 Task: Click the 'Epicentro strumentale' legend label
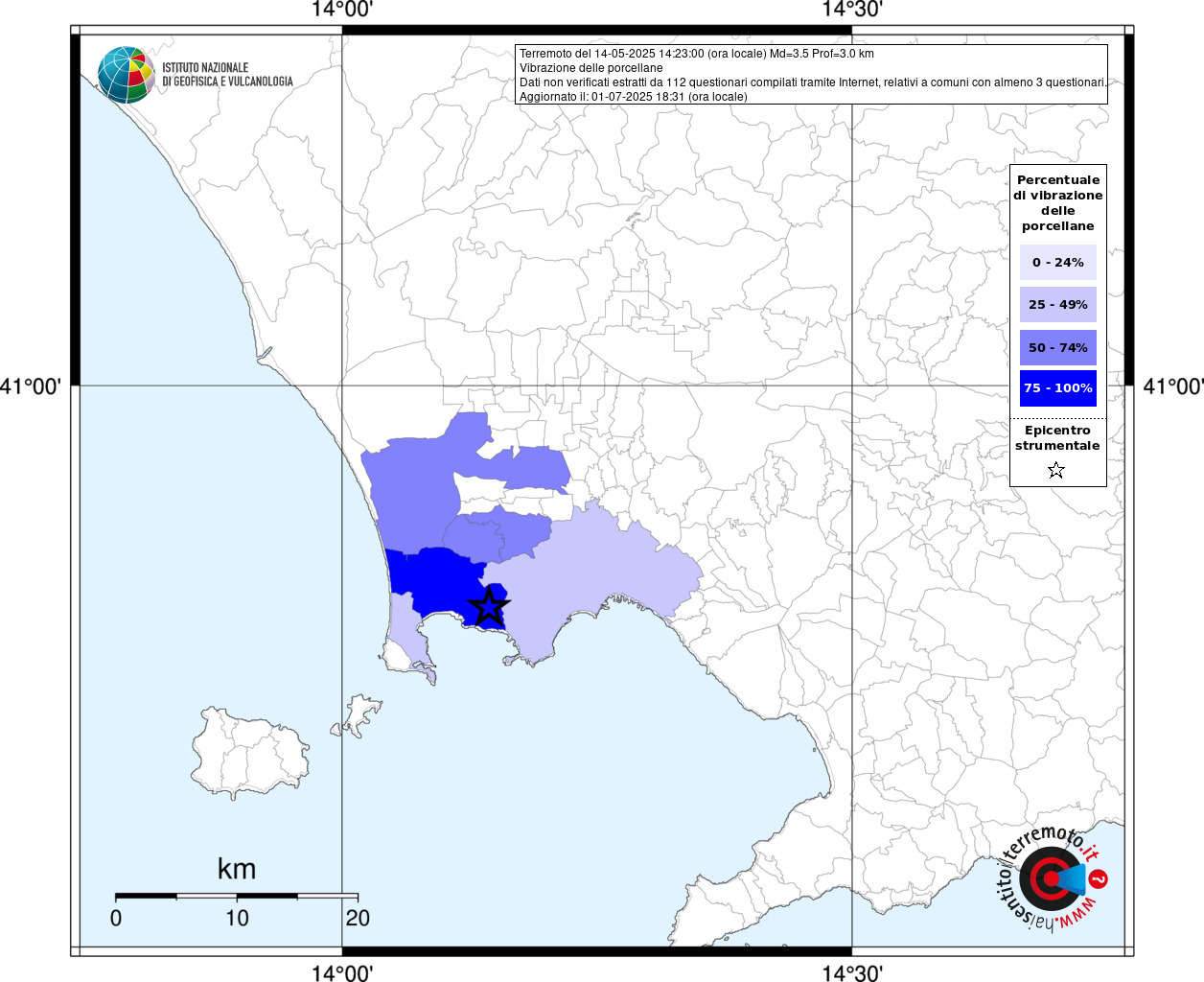(x=1057, y=437)
